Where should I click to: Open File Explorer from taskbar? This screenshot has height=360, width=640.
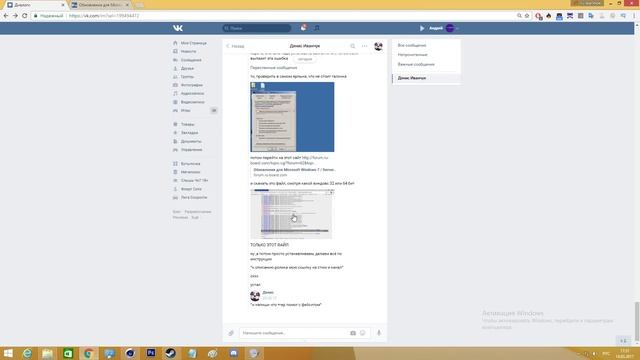[47, 353]
